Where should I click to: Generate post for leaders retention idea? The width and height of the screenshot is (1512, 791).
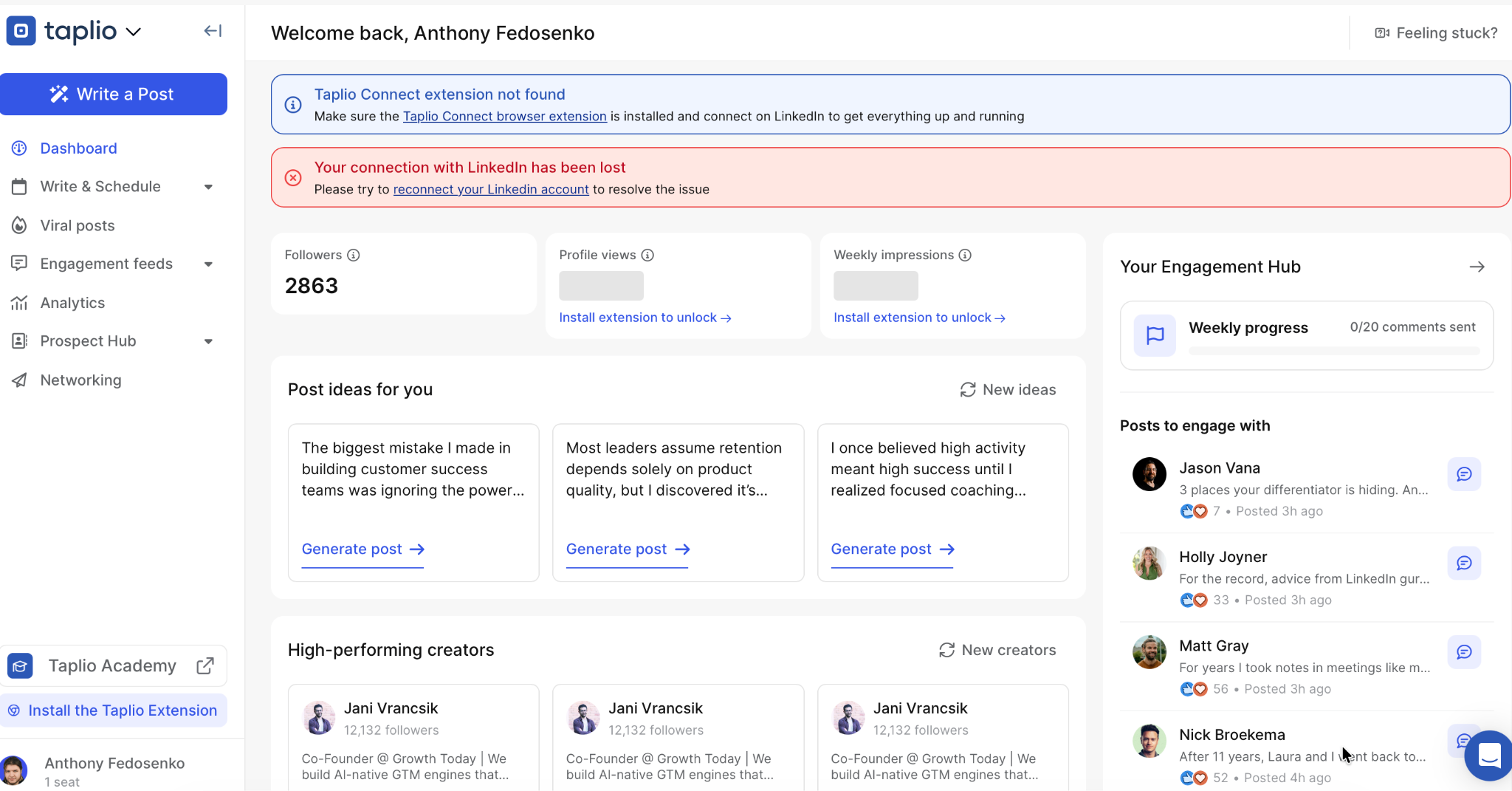pos(628,549)
